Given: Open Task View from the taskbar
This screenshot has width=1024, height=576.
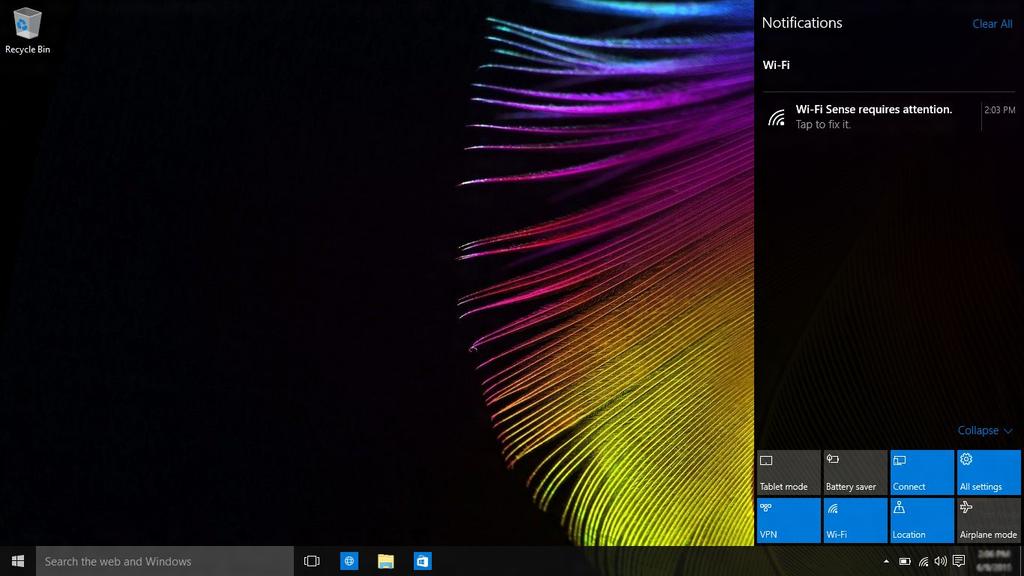Looking at the screenshot, I should (x=312, y=561).
